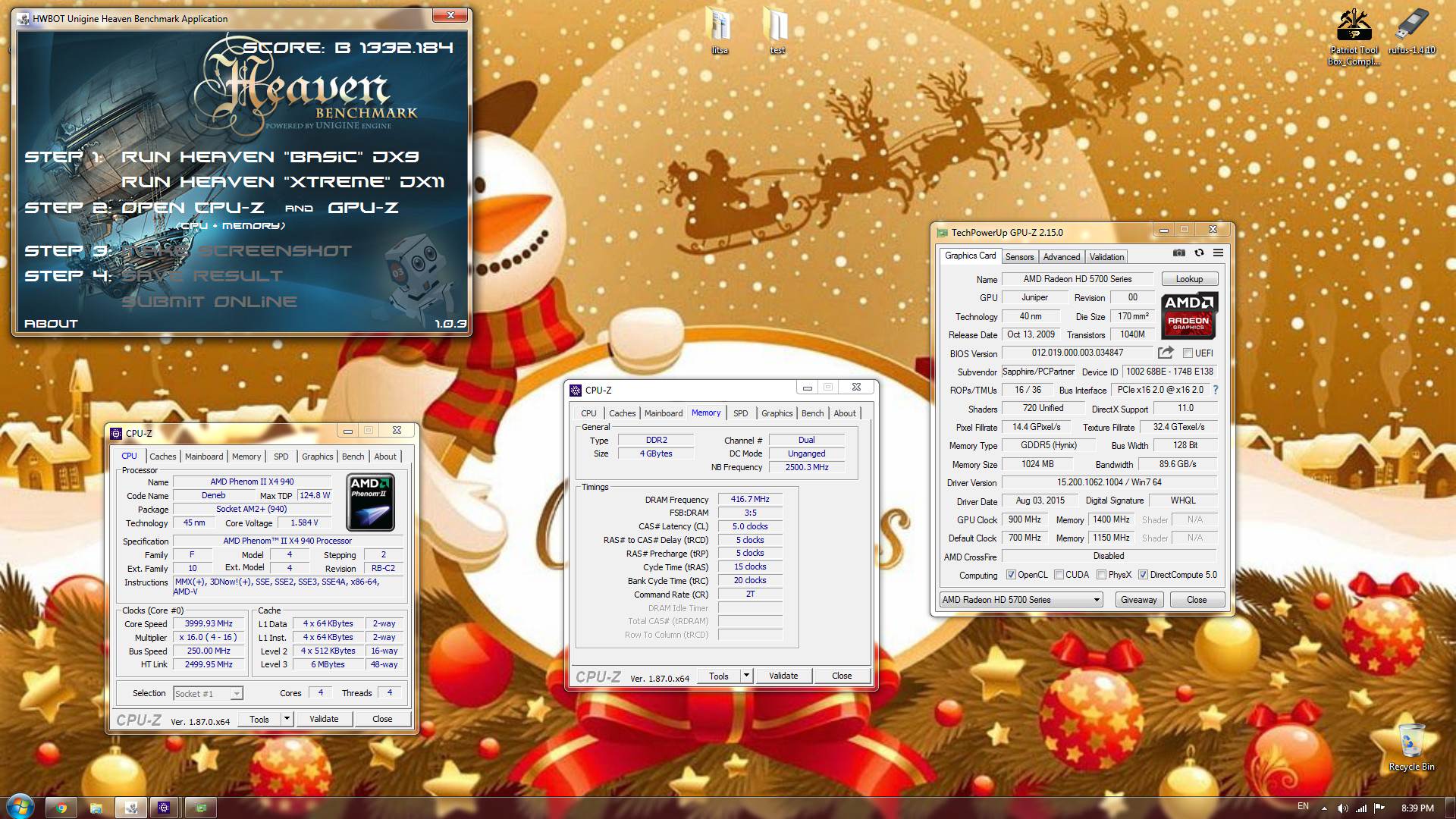
Task: Take a GPU-Z screenshot with camera icon
Action: pyautogui.click(x=1179, y=253)
